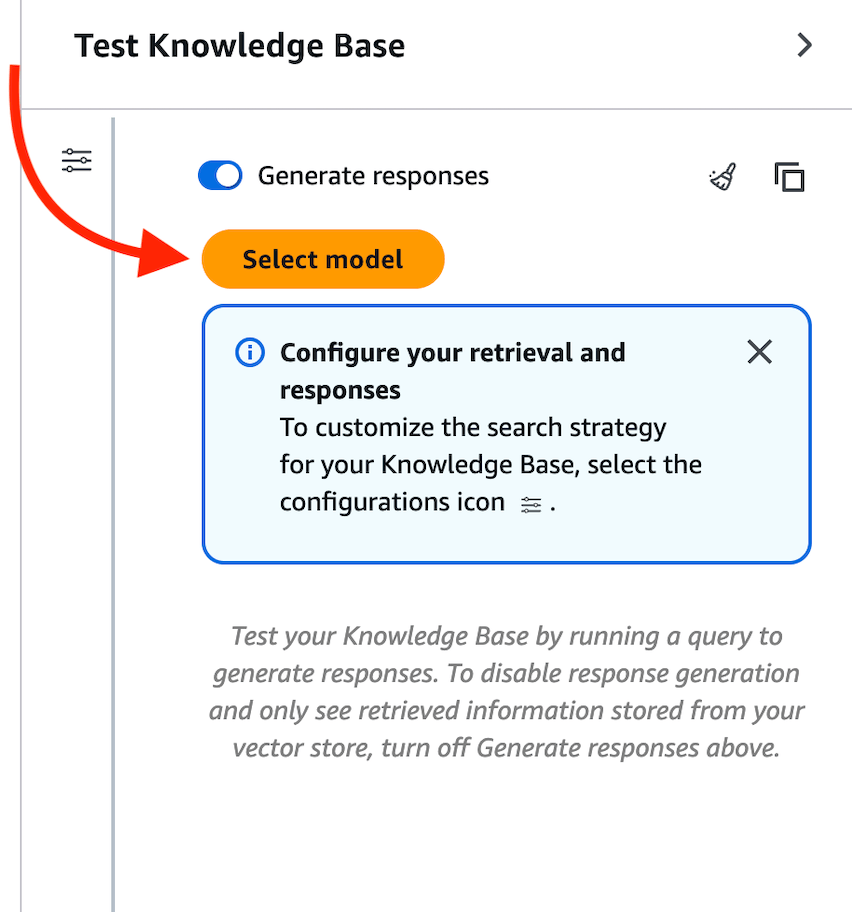The width and height of the screenshot is (852, 912).
Task: Click the Configure your retrieval and responses heading
Action: tap(452, 371)
